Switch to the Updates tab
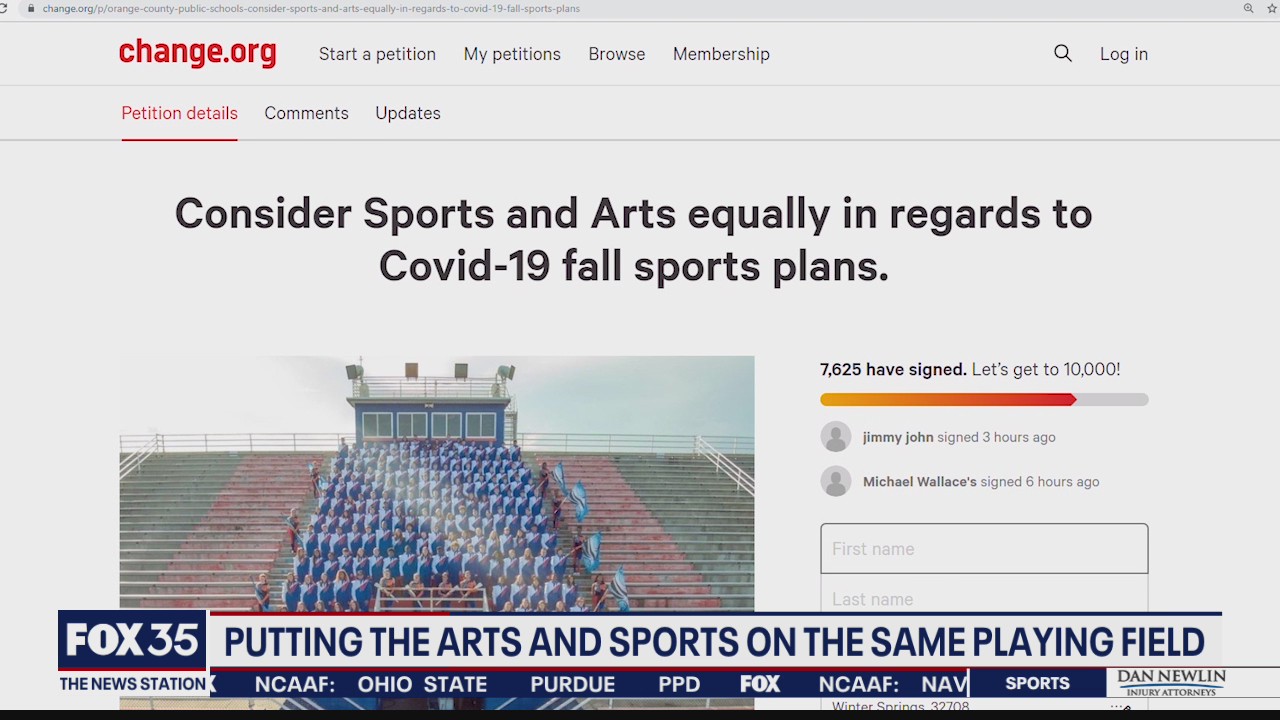Screen dimensions: 1280x720 pos(408,113)
